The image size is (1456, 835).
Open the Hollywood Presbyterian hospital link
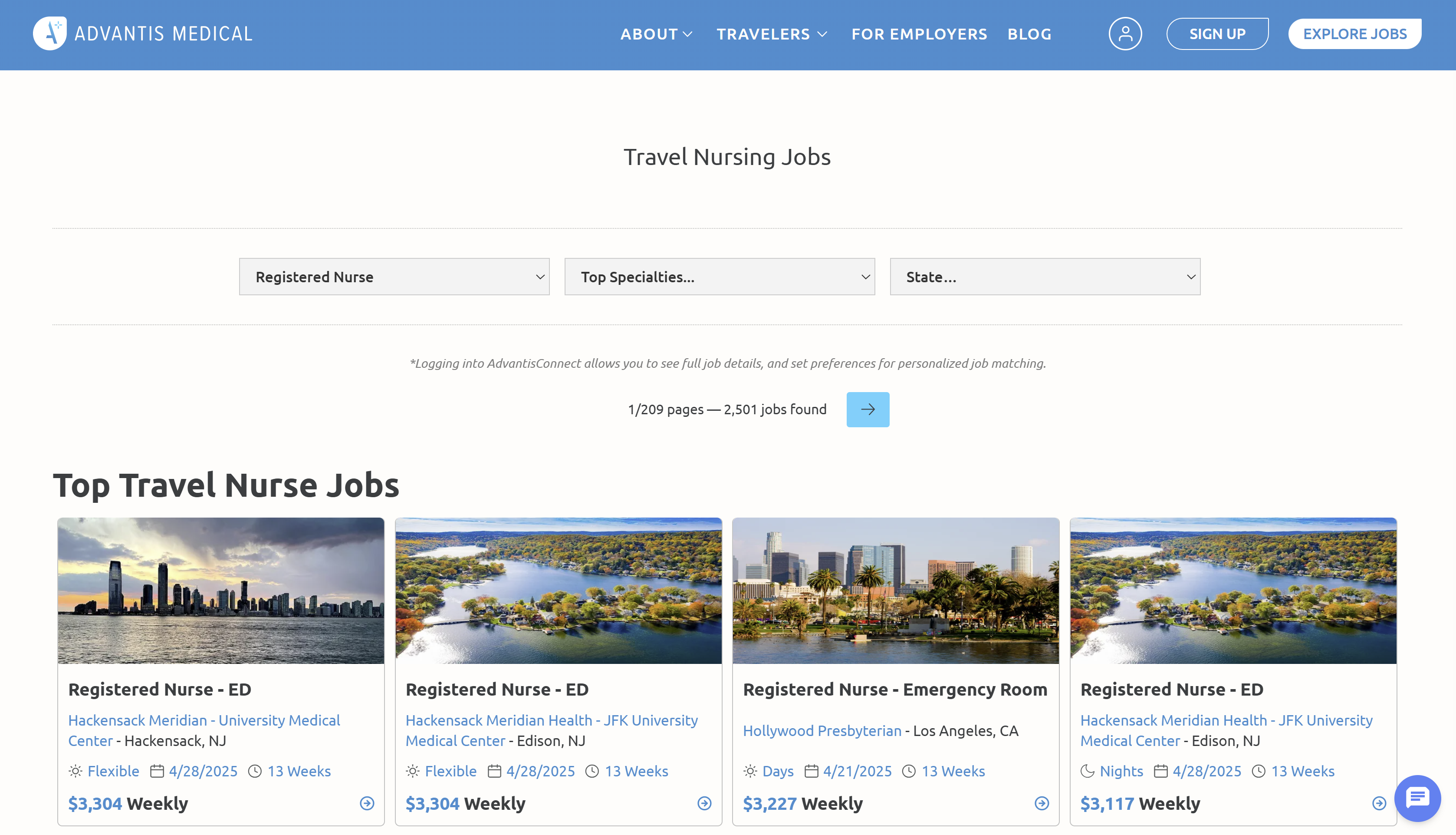(822, 731)
